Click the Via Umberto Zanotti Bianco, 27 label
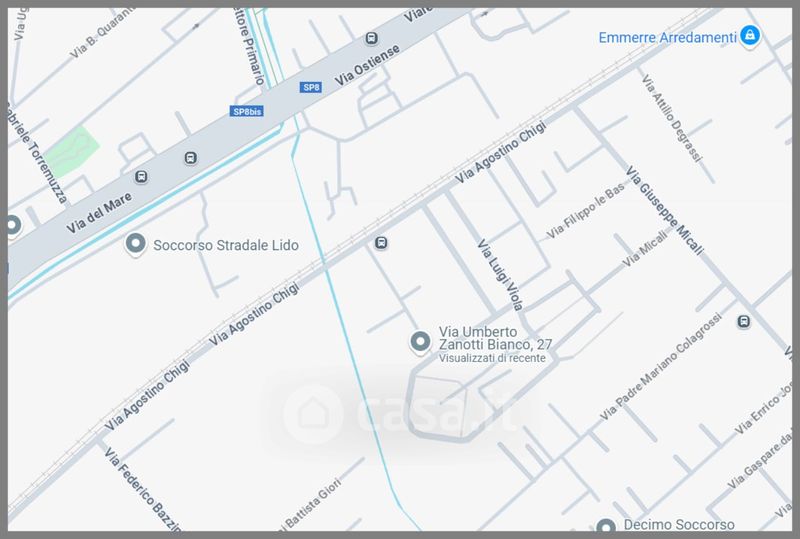Screen dimensions: 800x539 (495, 338)
